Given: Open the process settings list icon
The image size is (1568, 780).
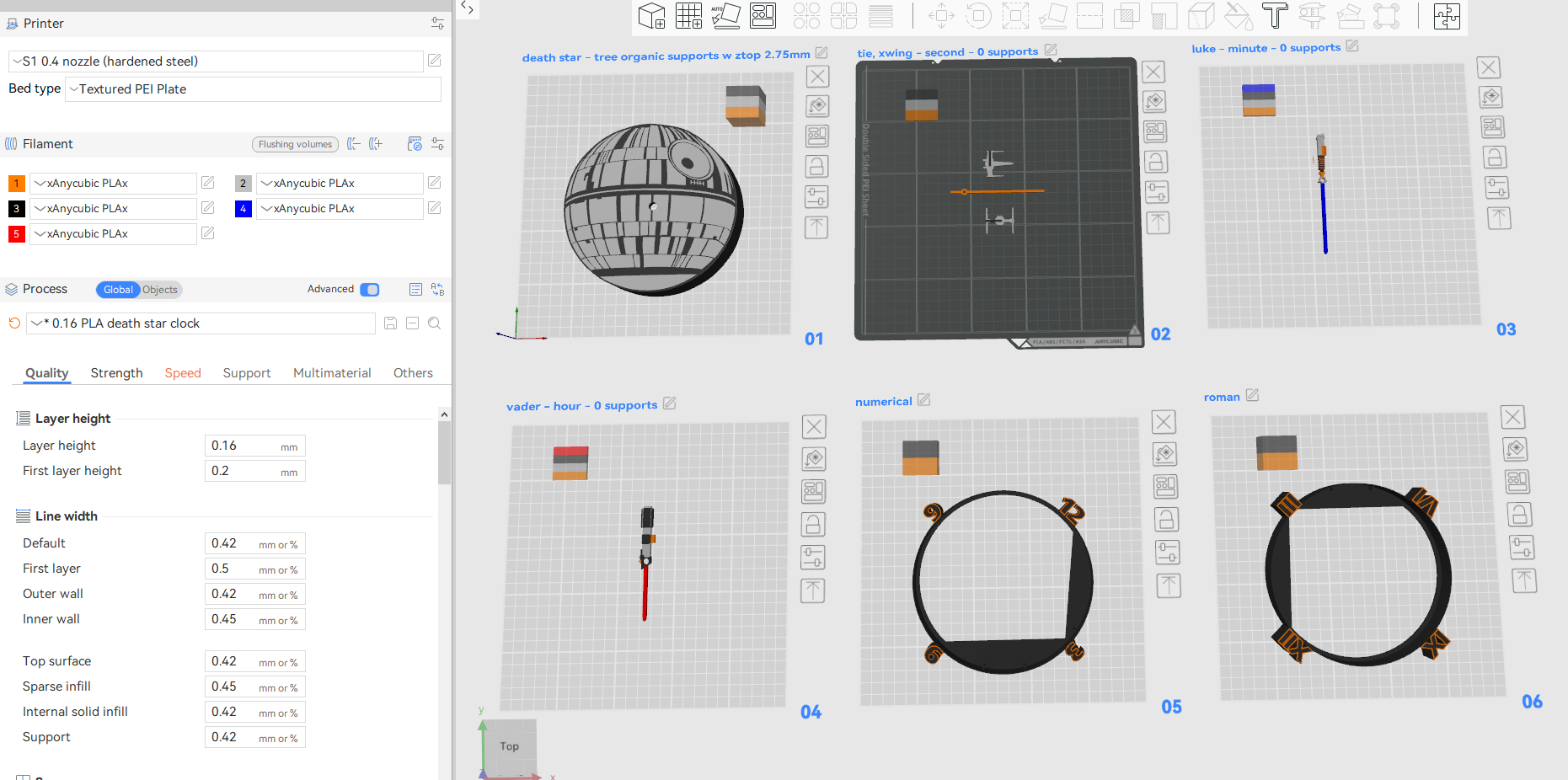Looking at the screenshot, I should [415, 290].
